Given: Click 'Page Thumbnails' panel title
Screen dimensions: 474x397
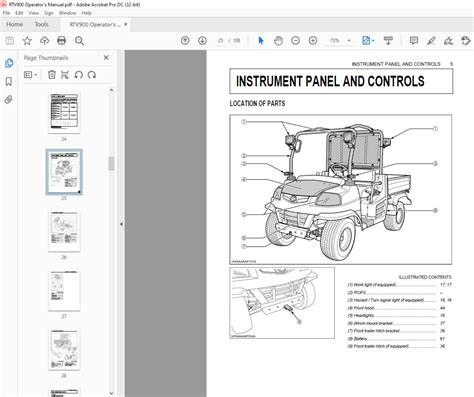Looking at the screenshot, I should click(x=46, y=58).
